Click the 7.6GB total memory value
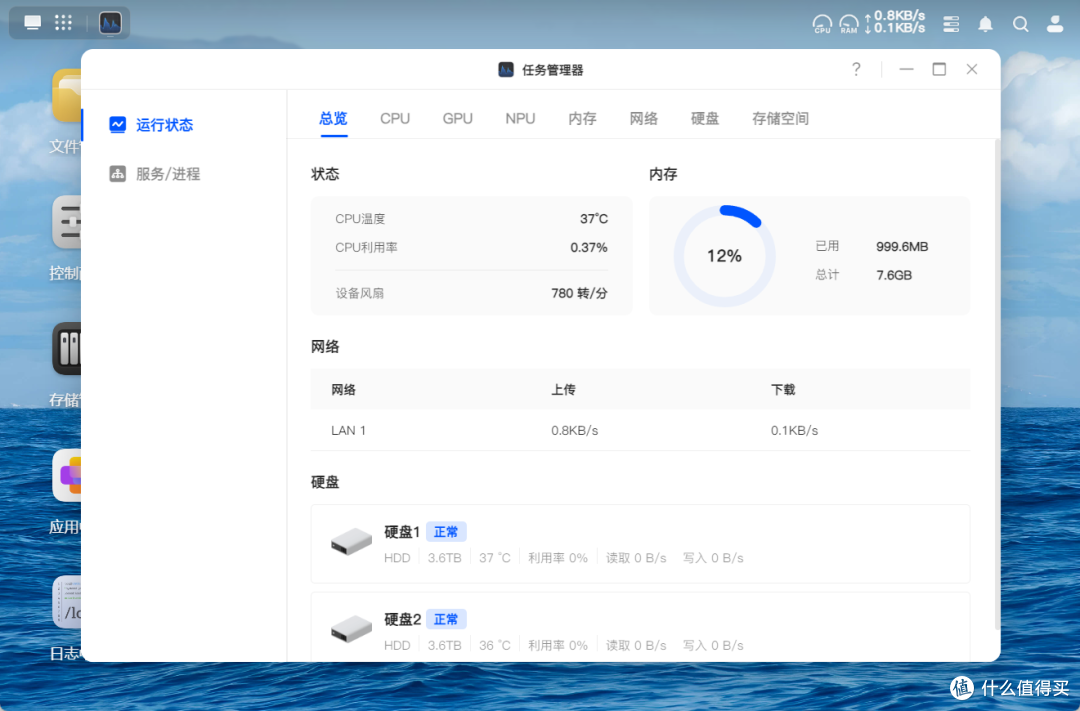Image resolution: width=1080 pixels, height=711 pixels. click(894, 275)
